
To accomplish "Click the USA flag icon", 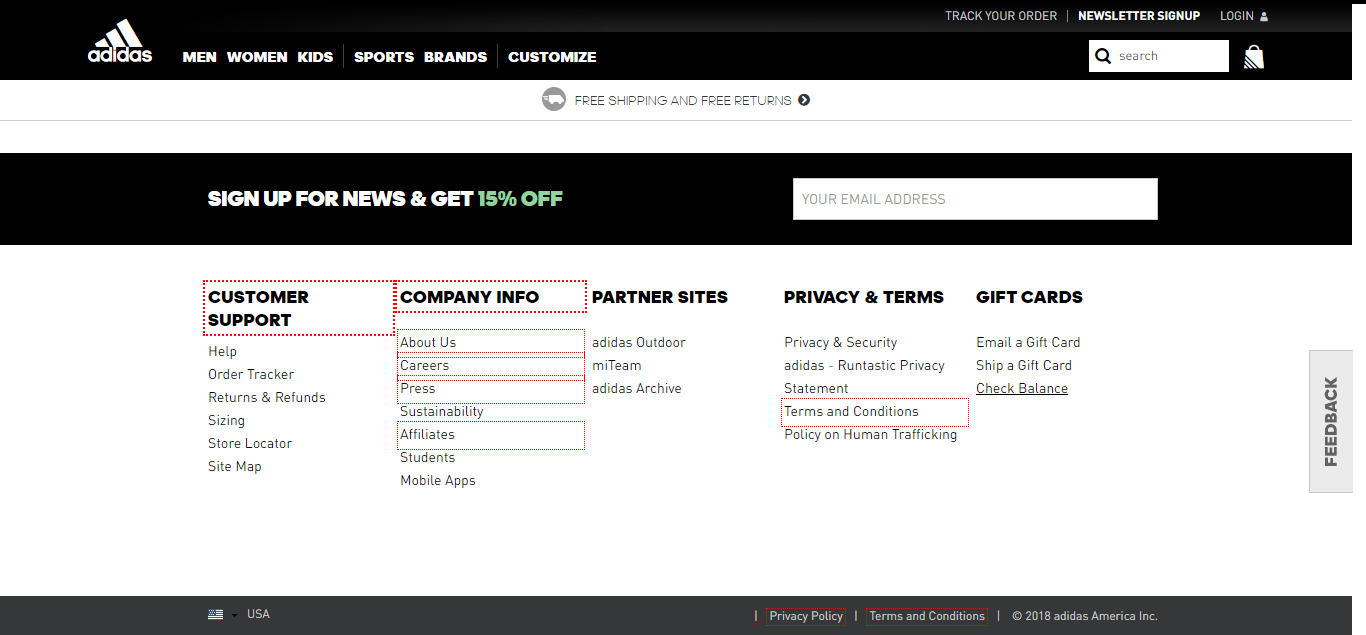I will [x=215, y=614].
